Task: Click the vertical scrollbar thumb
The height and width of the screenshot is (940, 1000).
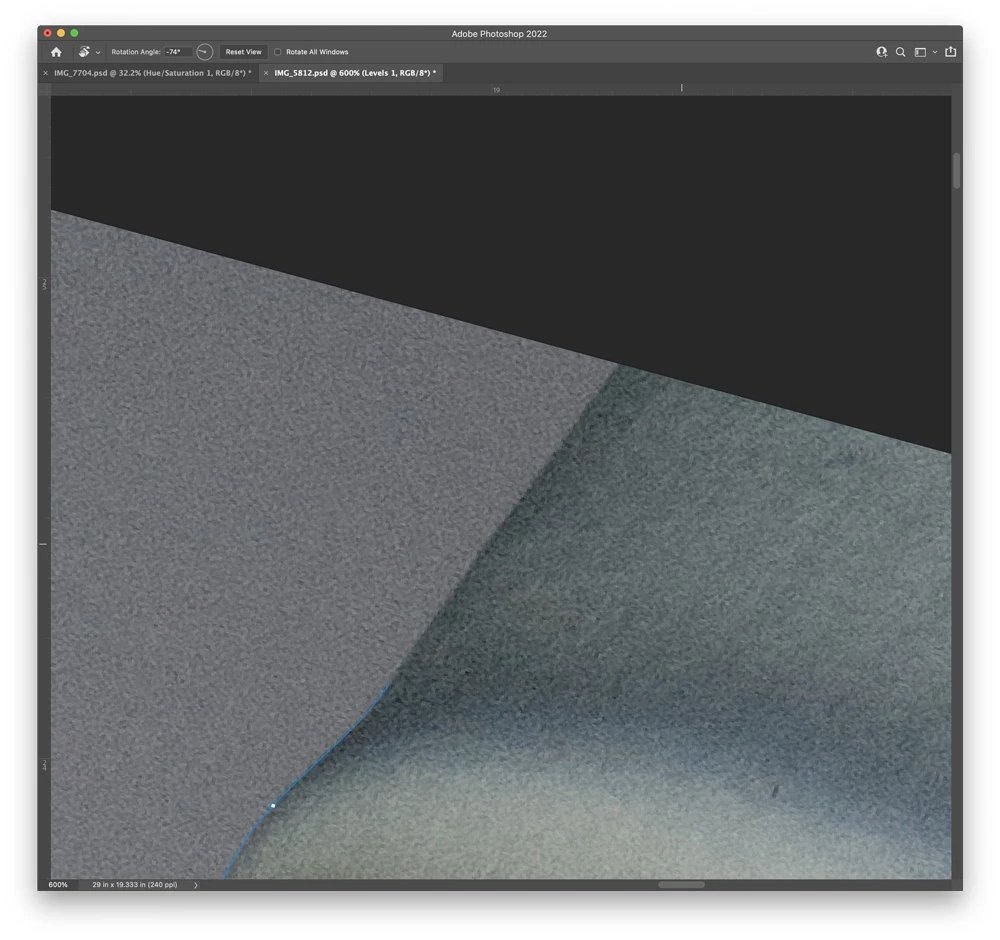Action: [957, 171]
